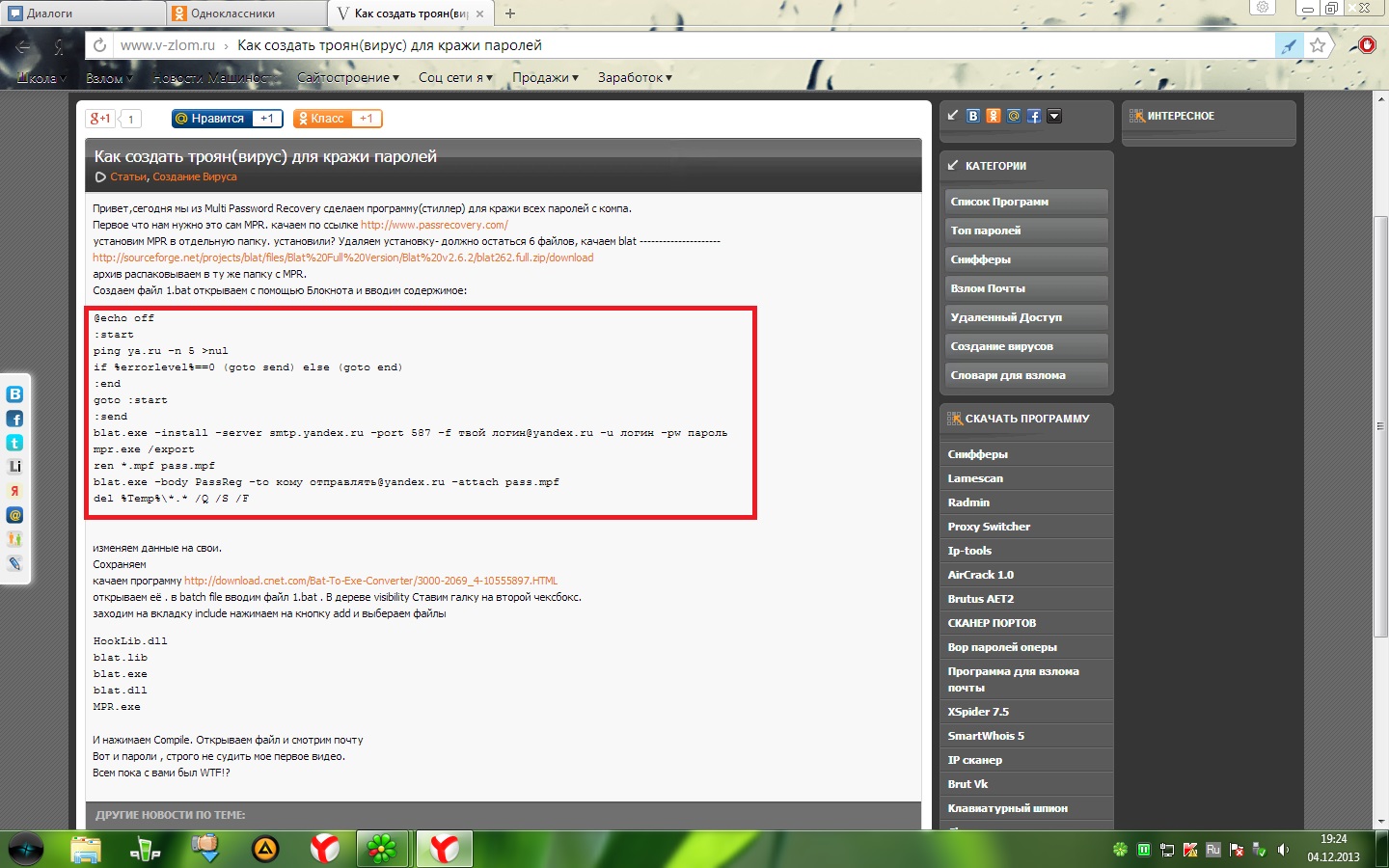
Task: Share on Twitter from floating left sidebar
Action: coord(14,443)
